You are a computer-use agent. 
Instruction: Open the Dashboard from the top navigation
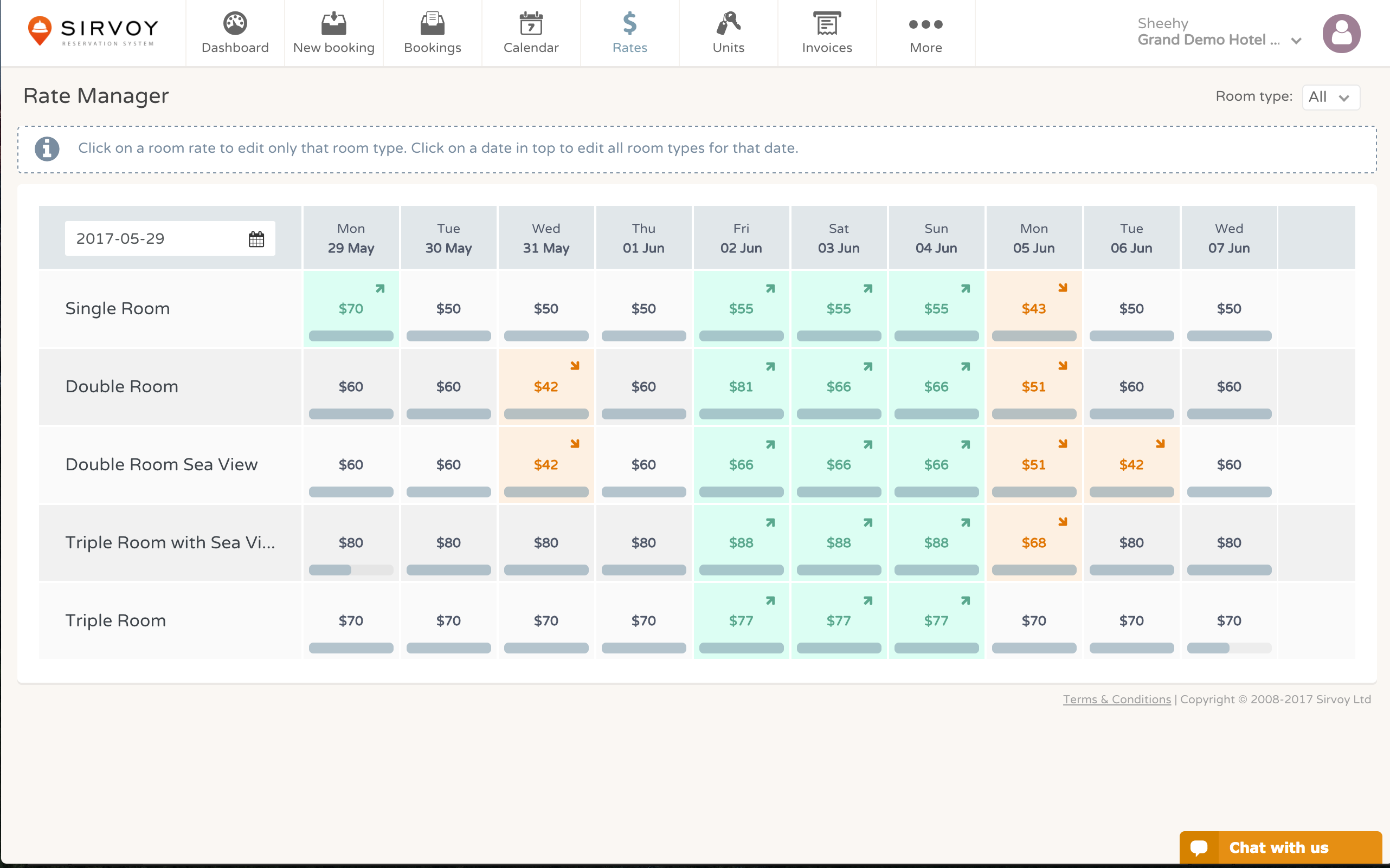[x=235, y=33]
